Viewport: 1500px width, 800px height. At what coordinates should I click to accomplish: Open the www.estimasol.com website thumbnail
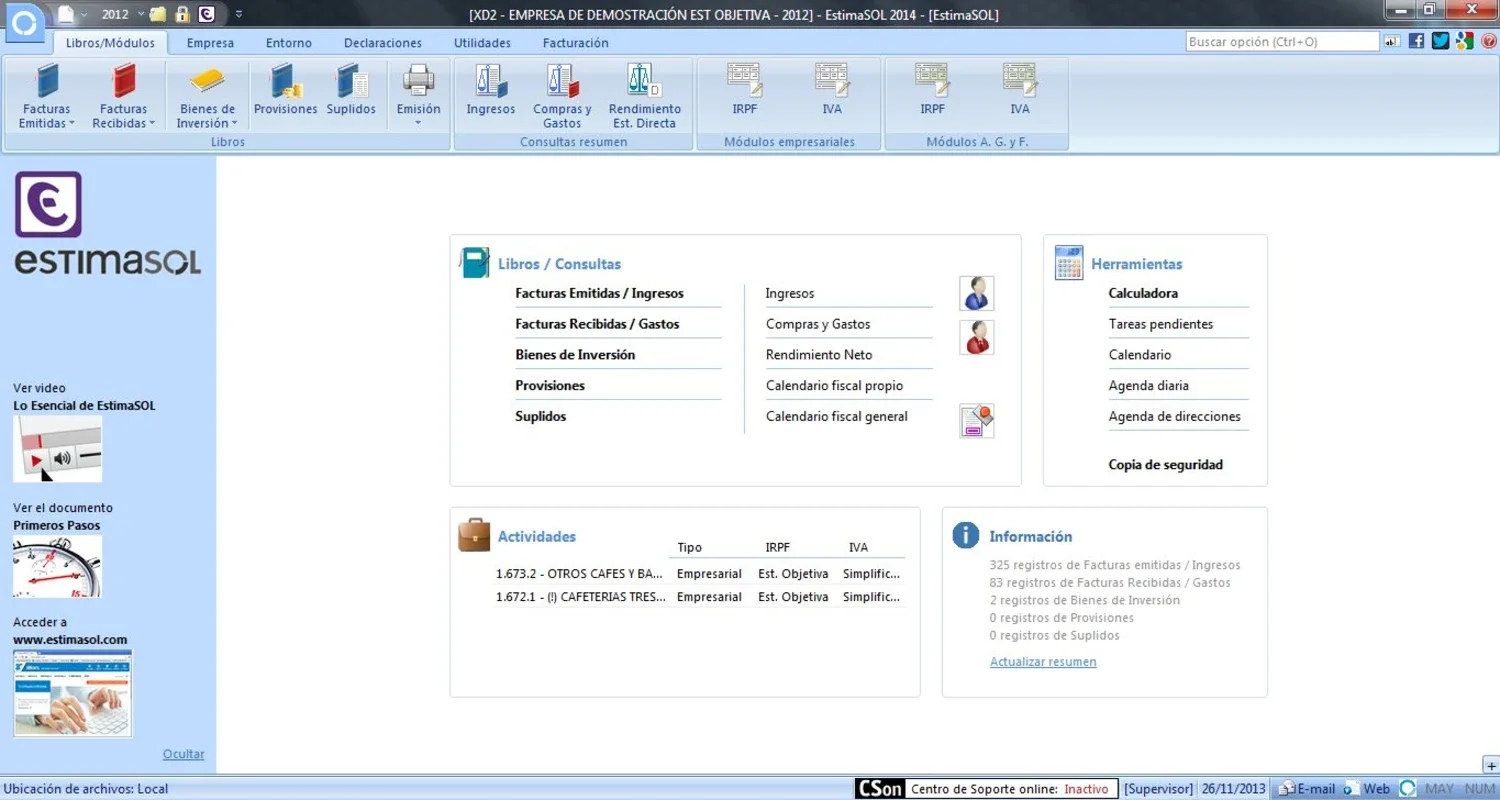(x=72, y=694)
